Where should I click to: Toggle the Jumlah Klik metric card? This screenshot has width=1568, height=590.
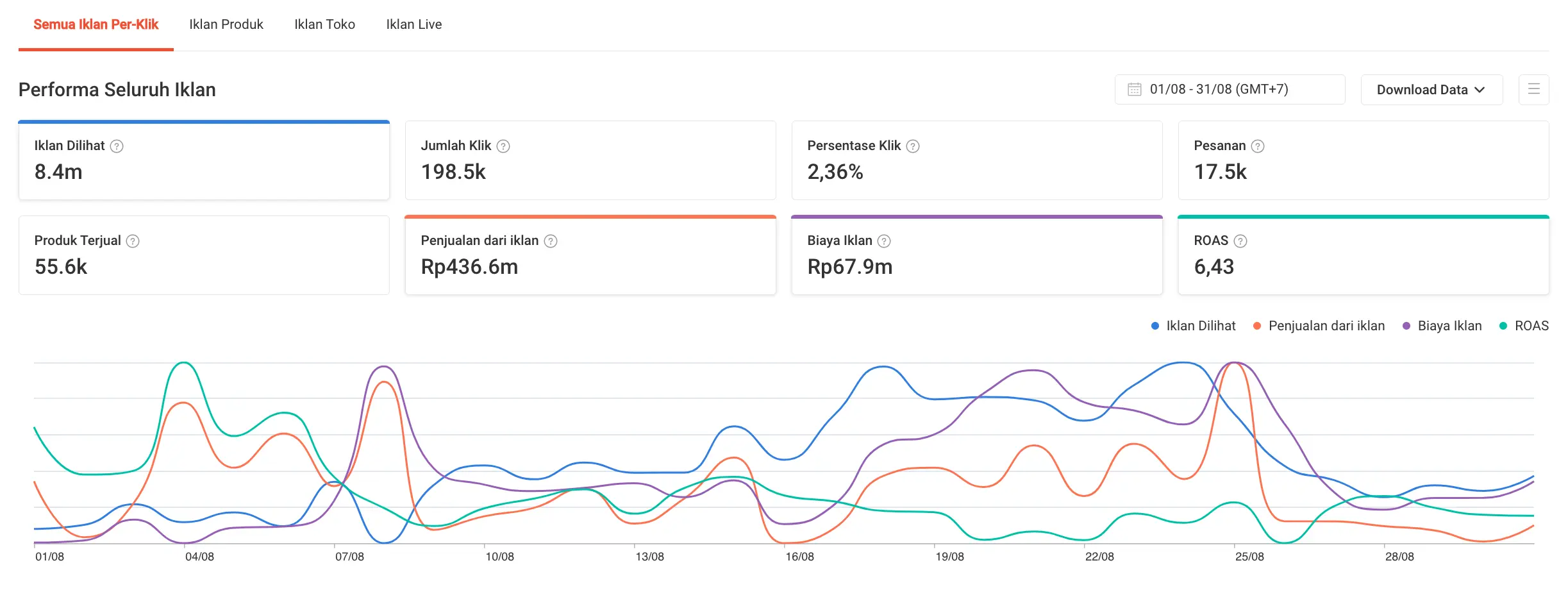click(x=590, y=160)
